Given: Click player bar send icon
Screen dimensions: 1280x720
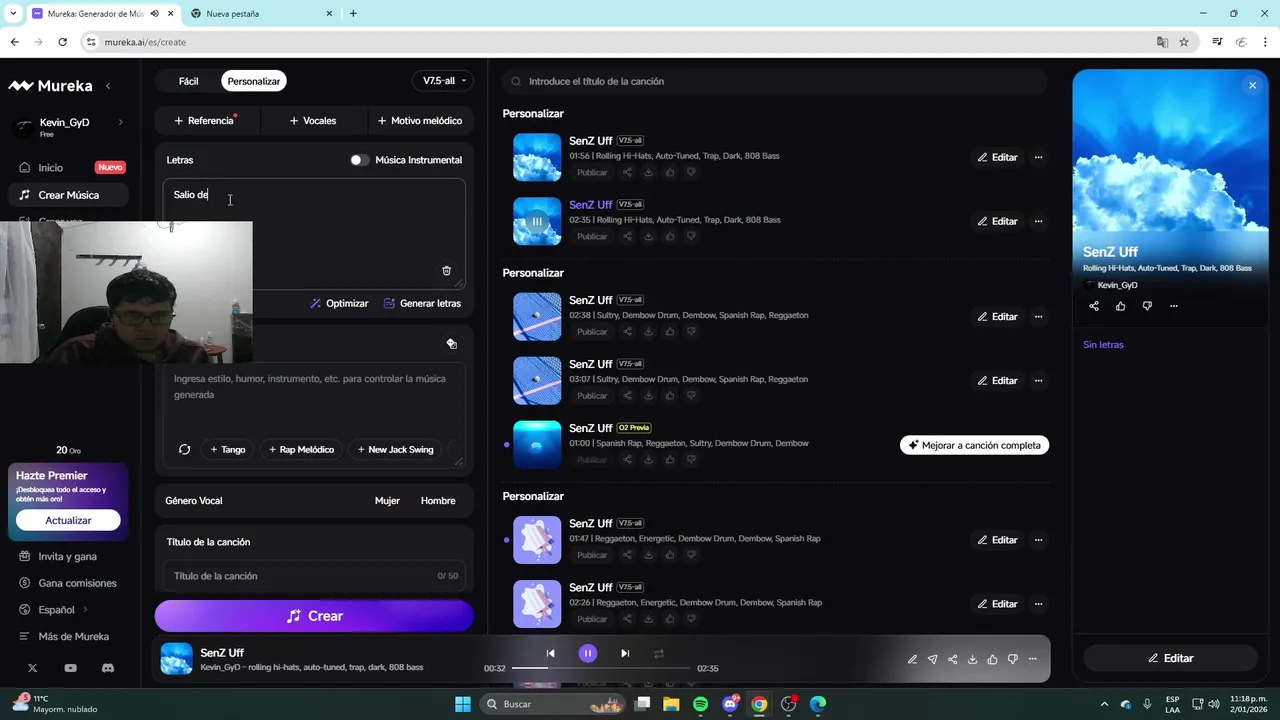Looking at the screenshot, I should click(x=932, y=659).
